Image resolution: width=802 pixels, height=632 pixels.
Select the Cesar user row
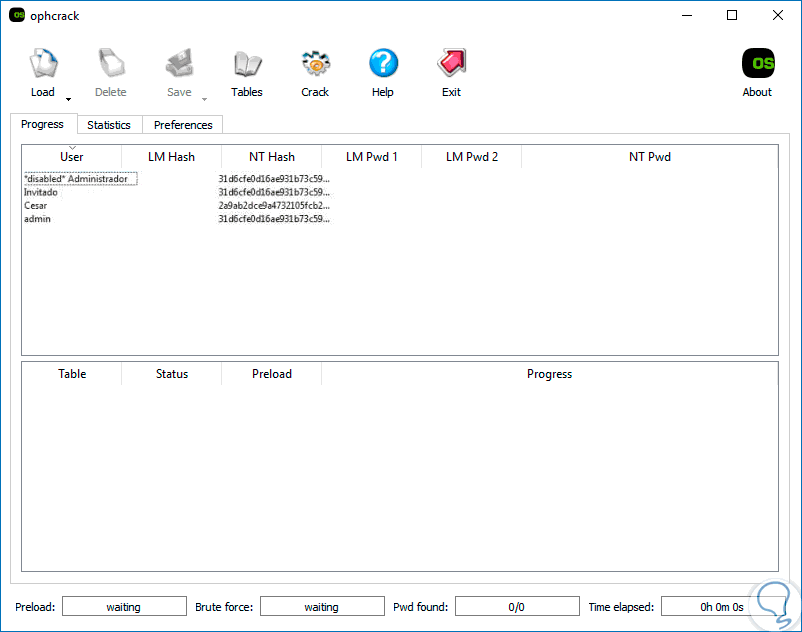(35, 206)
